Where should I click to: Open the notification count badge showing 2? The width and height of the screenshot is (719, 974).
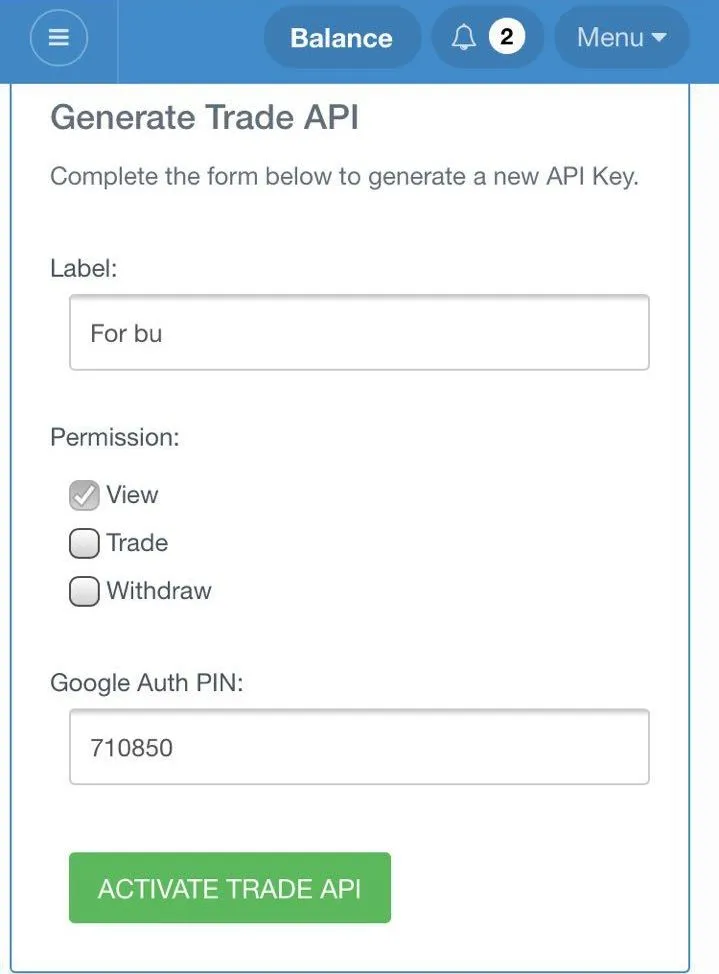click(x=506, y=37)
